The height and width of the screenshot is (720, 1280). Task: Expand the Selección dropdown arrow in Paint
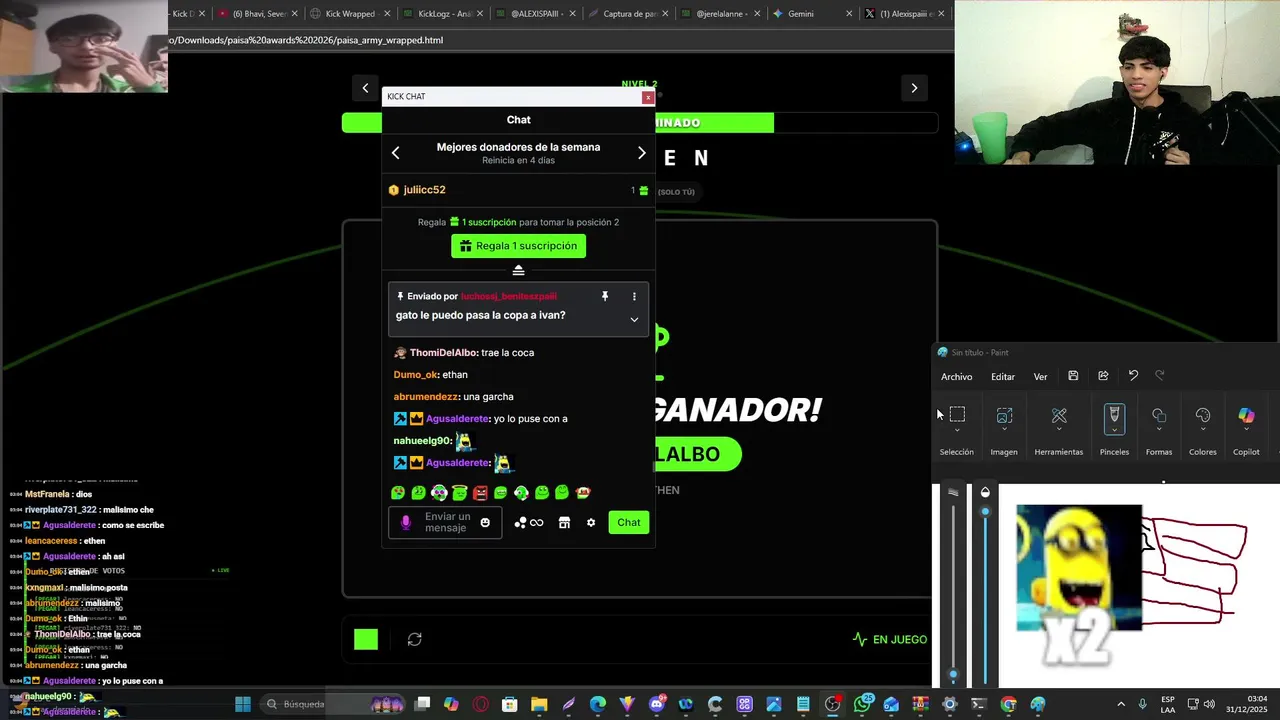(x=957, y=430)
